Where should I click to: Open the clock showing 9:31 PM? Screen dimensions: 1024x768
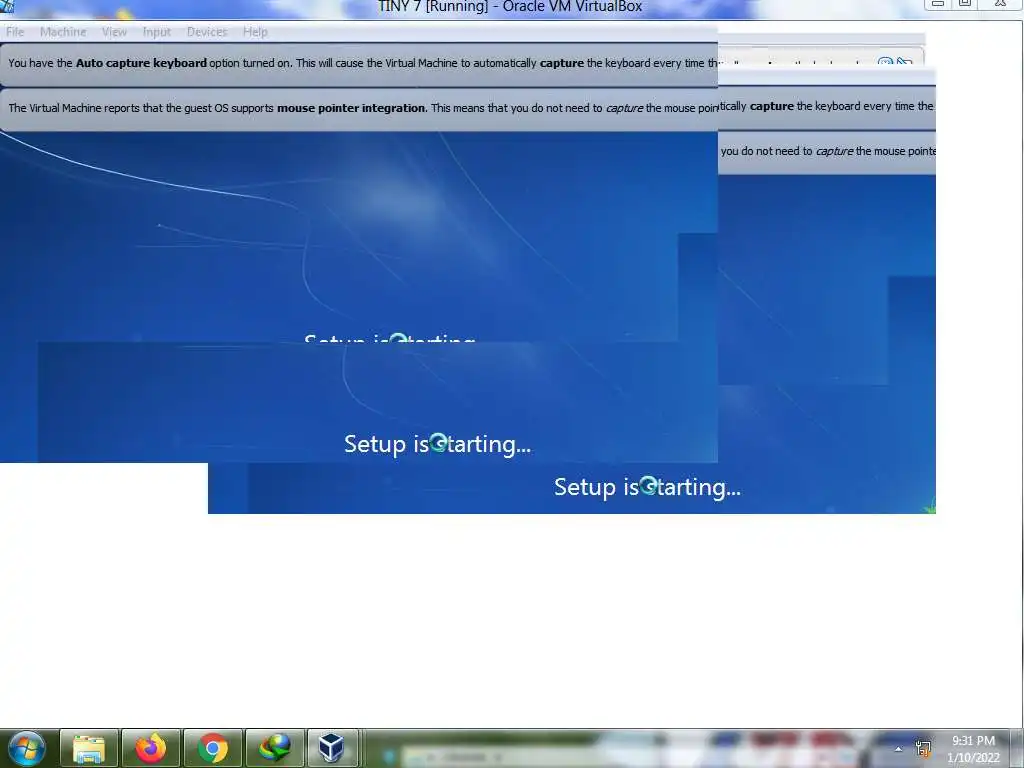tap(973, 749)
